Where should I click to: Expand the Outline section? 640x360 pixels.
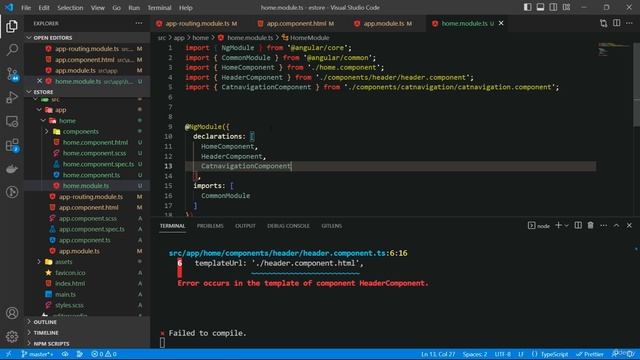29,322
